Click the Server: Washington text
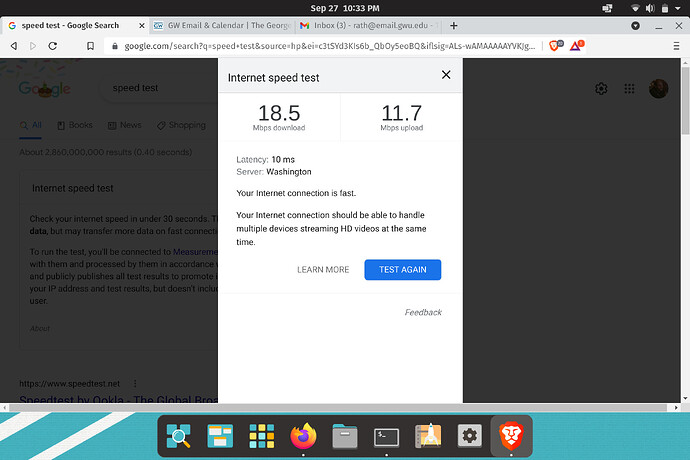Viewport: 690px width, 460px height. click(x=274, y=172)
